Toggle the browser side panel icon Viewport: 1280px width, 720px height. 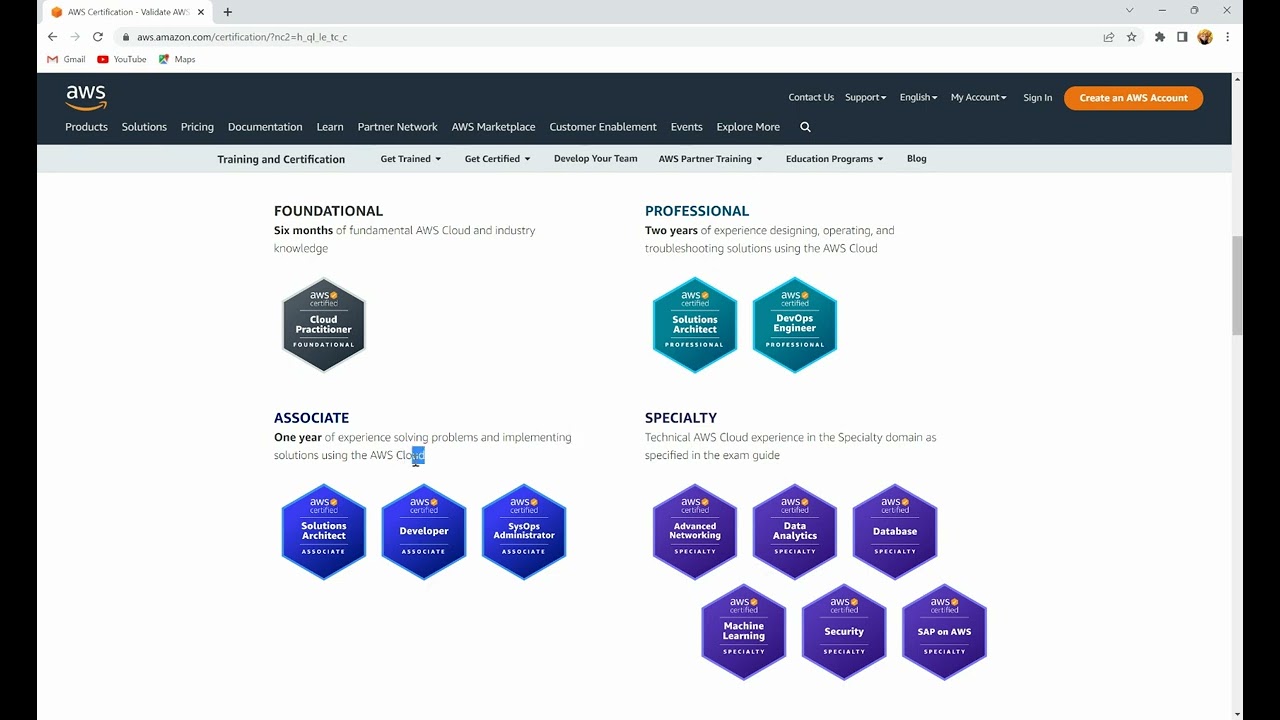pyautogui.click(x=1182, y=37)
